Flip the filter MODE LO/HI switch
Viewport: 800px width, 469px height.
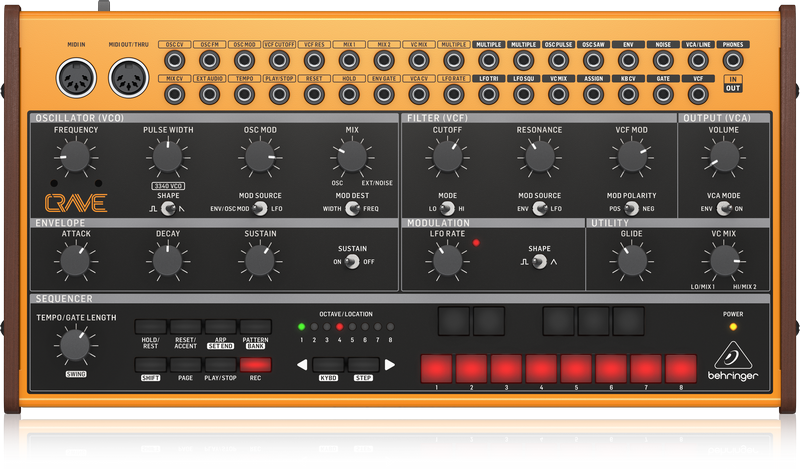(447, 208)
